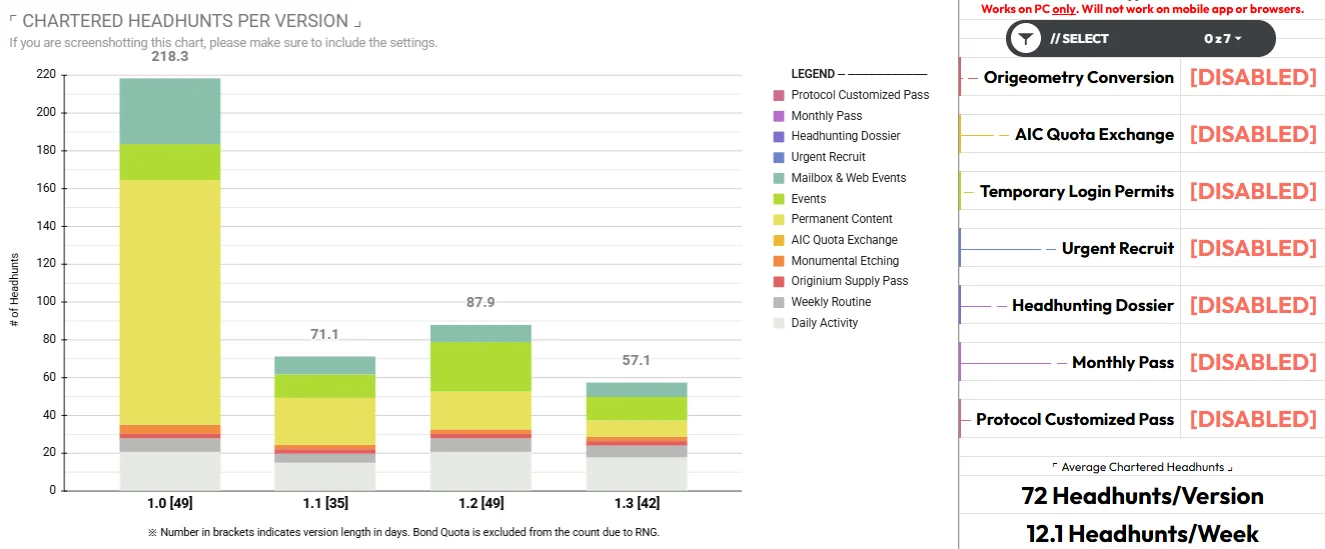
Task: Click the red 'Works on PC only' warning text
Action: click(1142, 9)
